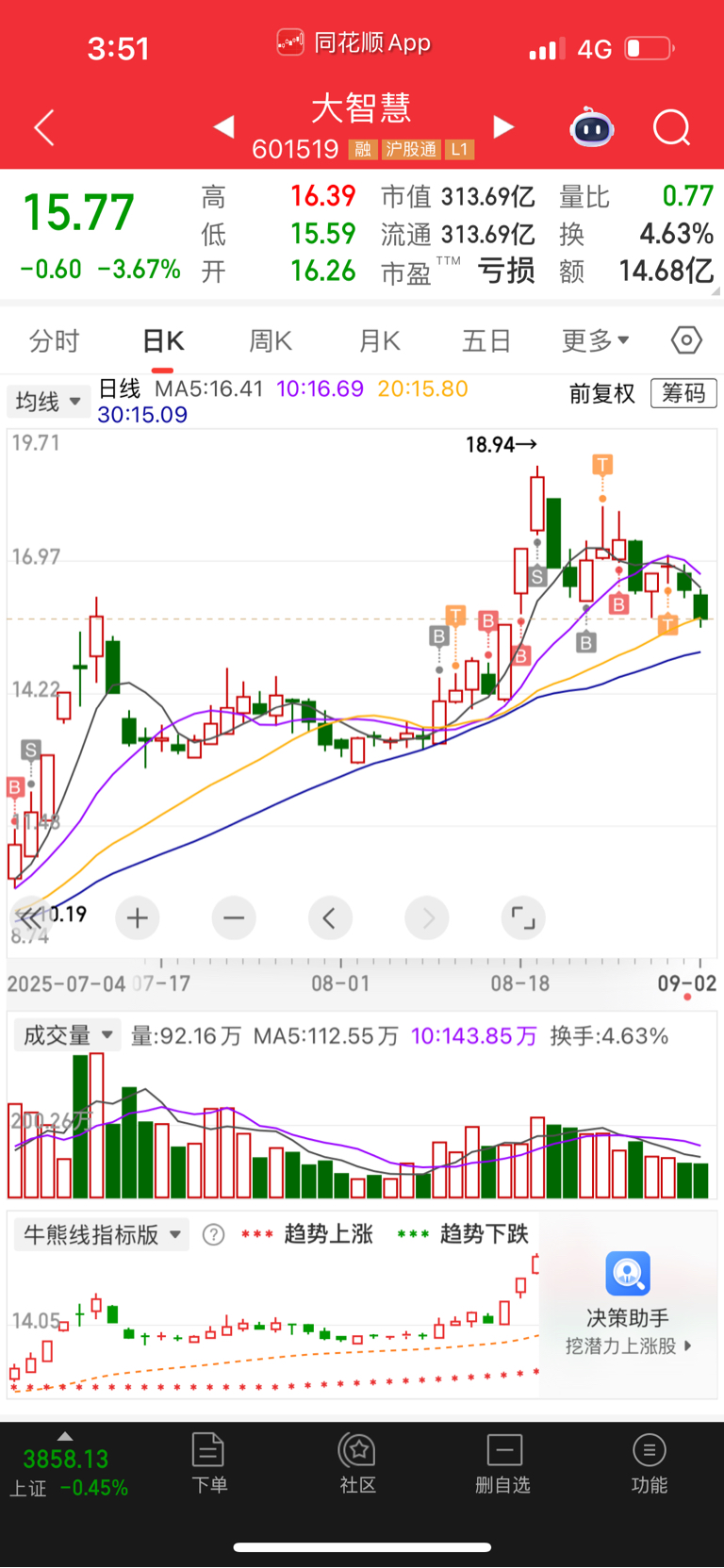Switch to 五日 tab
This screenshot has height=1568, width=724.
[486, 340]
